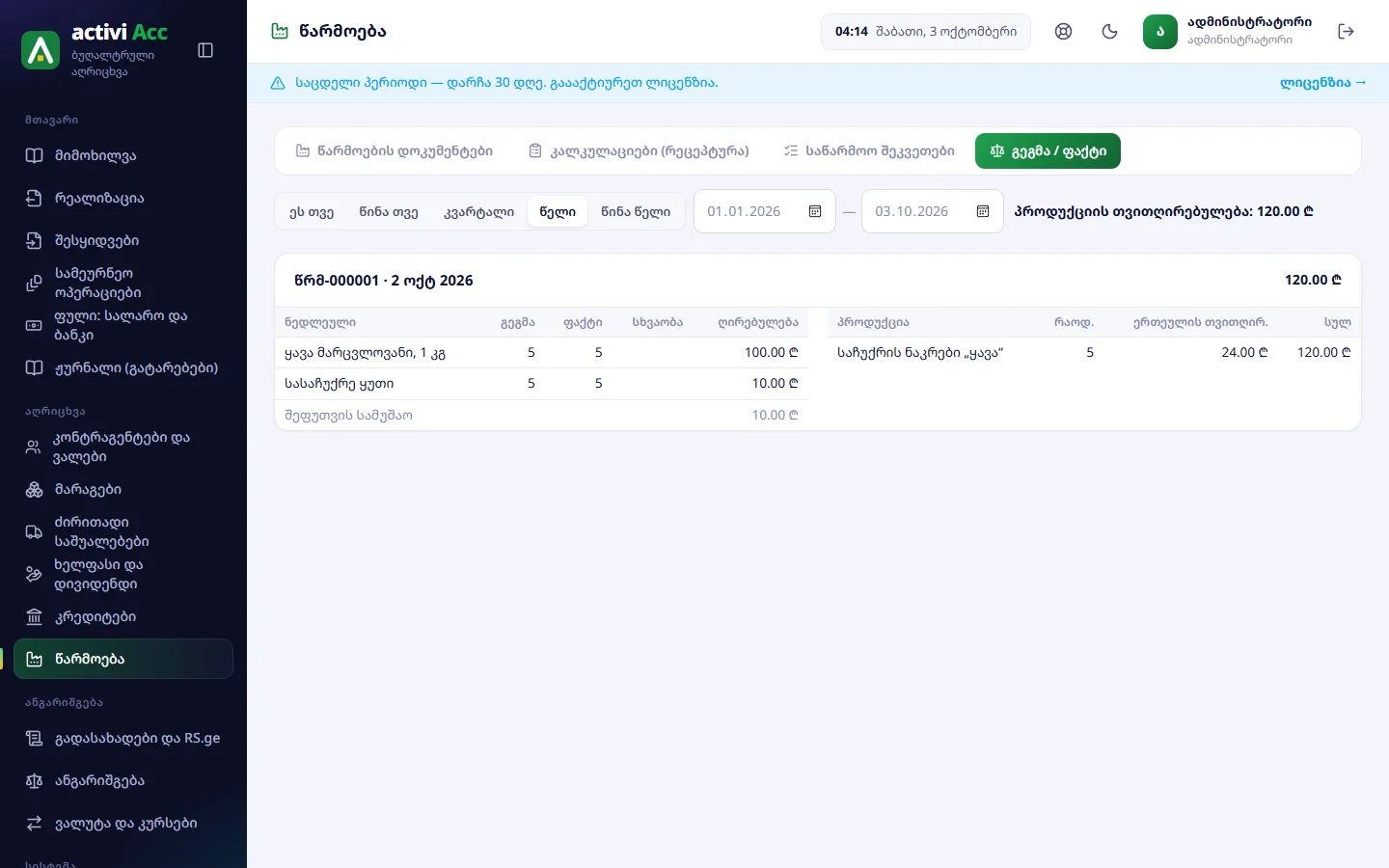Log out using the exit icon
Image resolution: width=1389 pixels, height=868 pixels.
[x=1347, y=32]
